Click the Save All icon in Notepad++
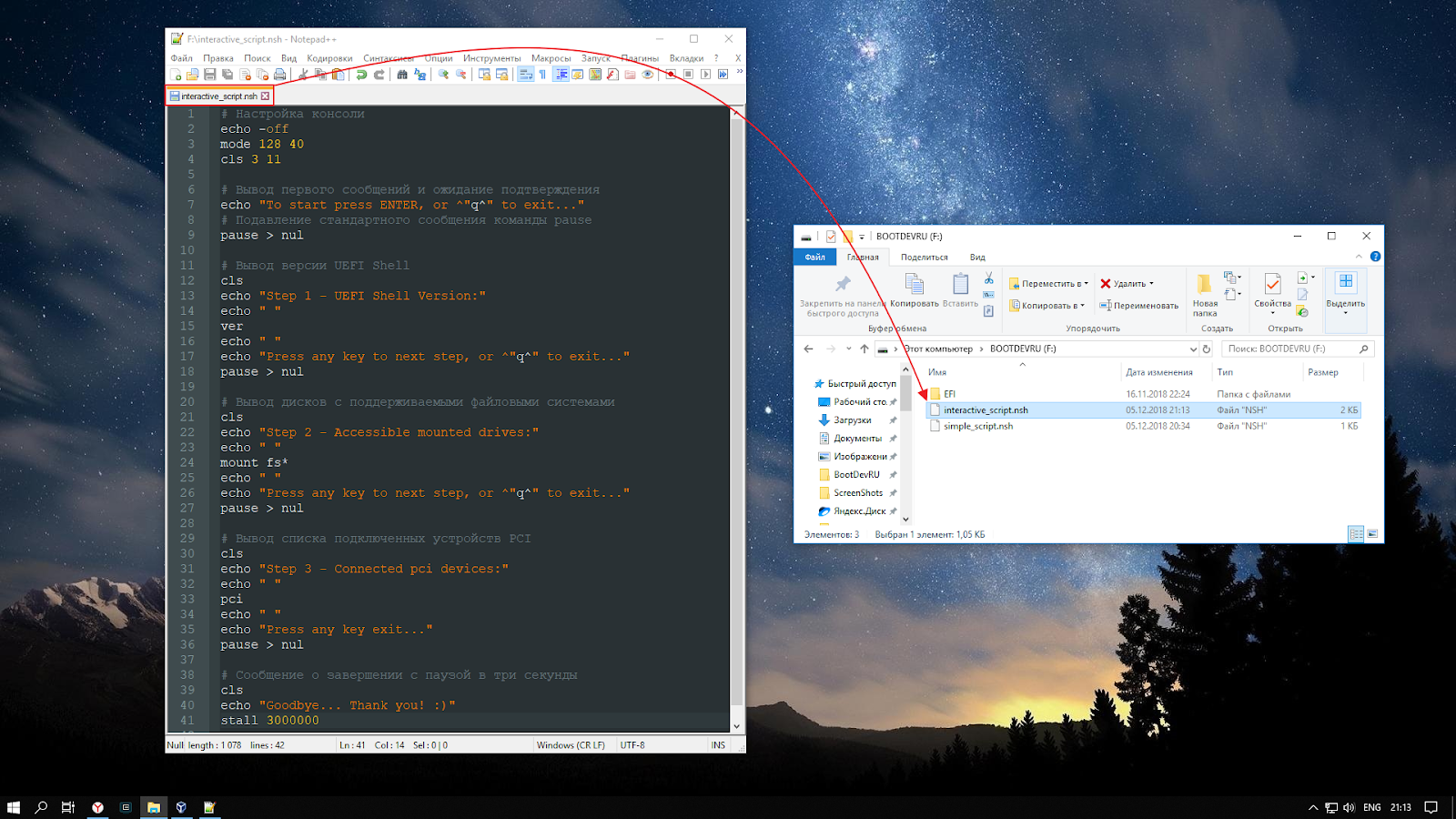Screen dimensions: 1456x819 (227, 75)
